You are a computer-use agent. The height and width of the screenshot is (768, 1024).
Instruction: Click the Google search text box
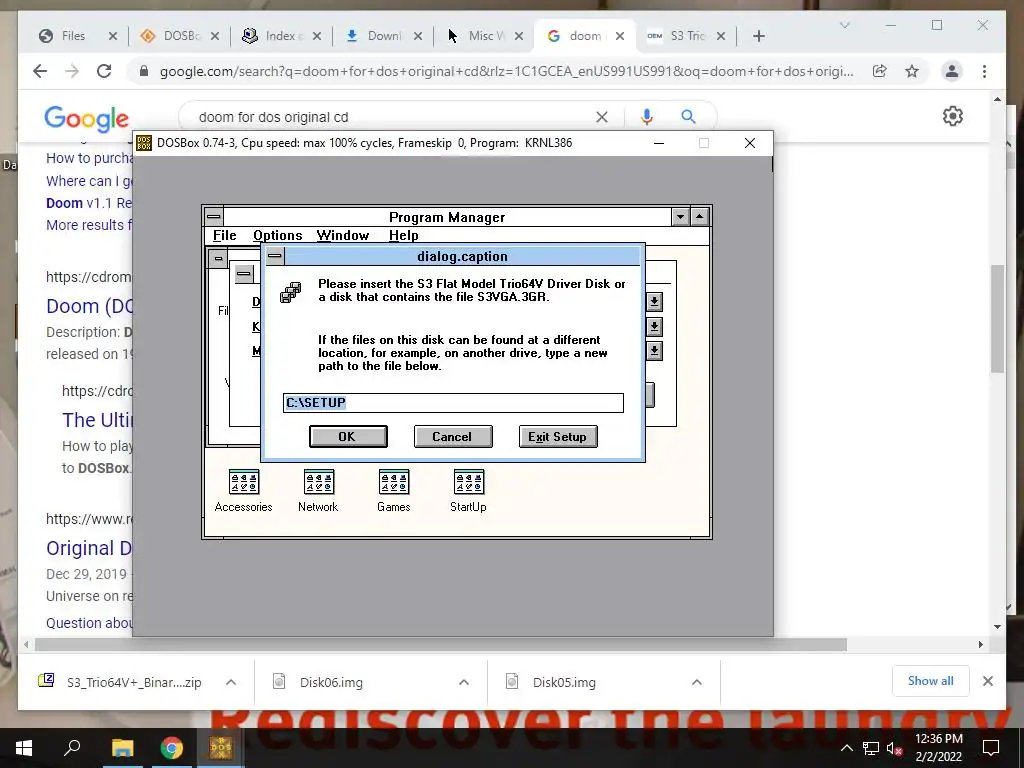coord(392,117)
